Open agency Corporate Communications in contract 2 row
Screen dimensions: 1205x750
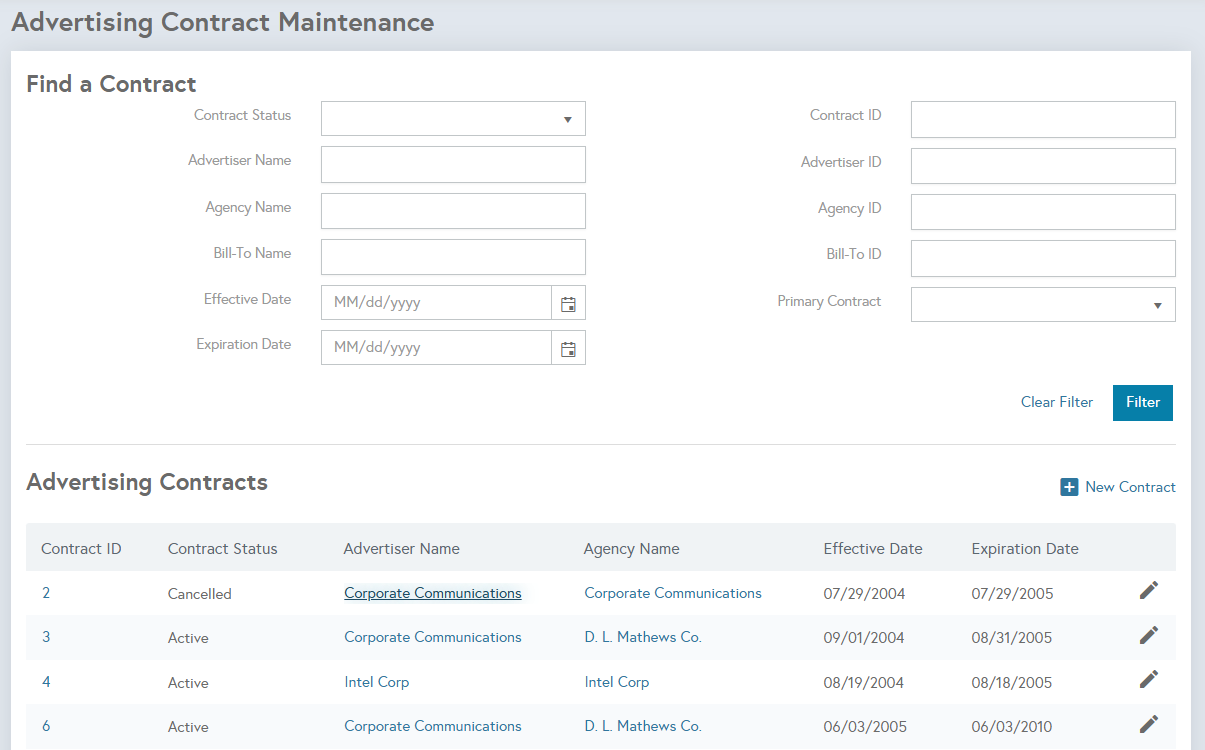[x=673, y=593]
